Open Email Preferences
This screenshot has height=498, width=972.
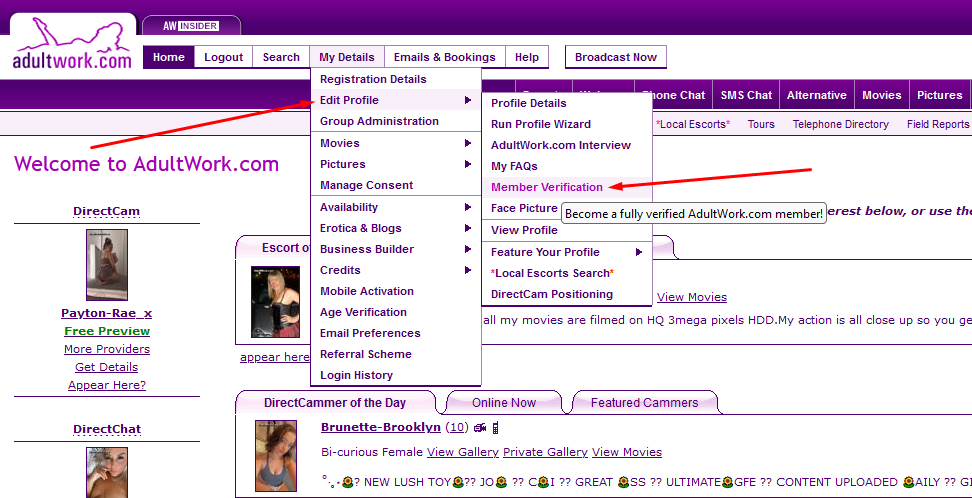coord(395,334)
